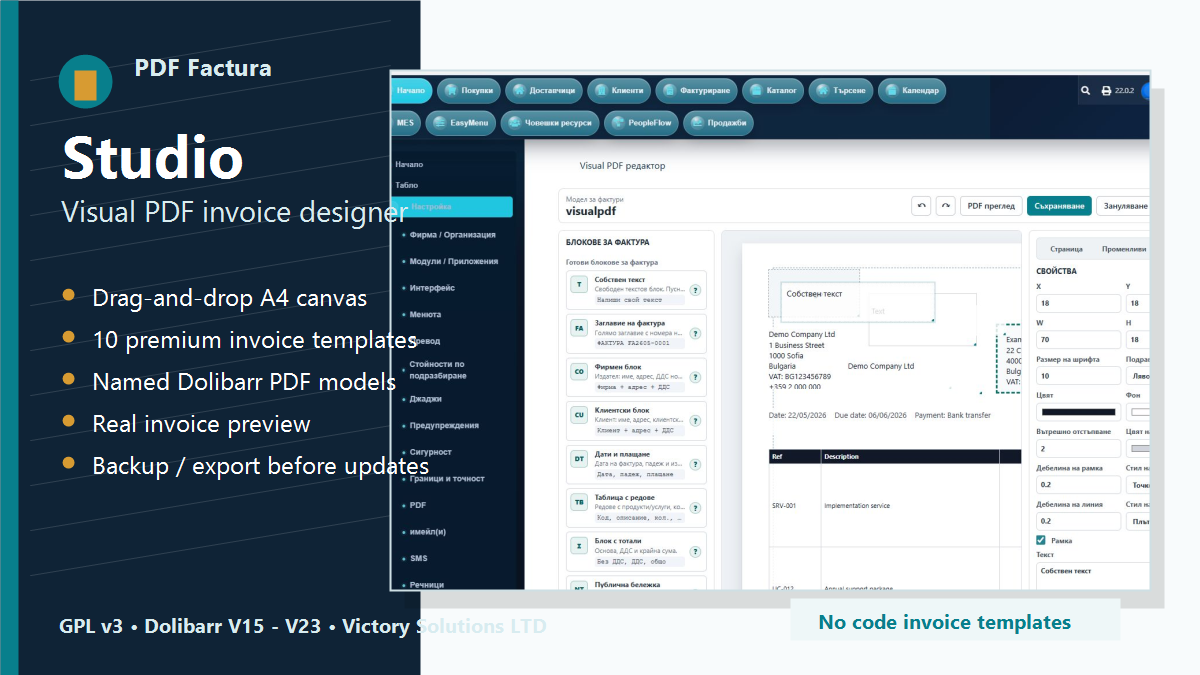The height and width of the screenshot is (675, 1200).
Task: Click the W width input field
Action: click(x=1078, y=339)
